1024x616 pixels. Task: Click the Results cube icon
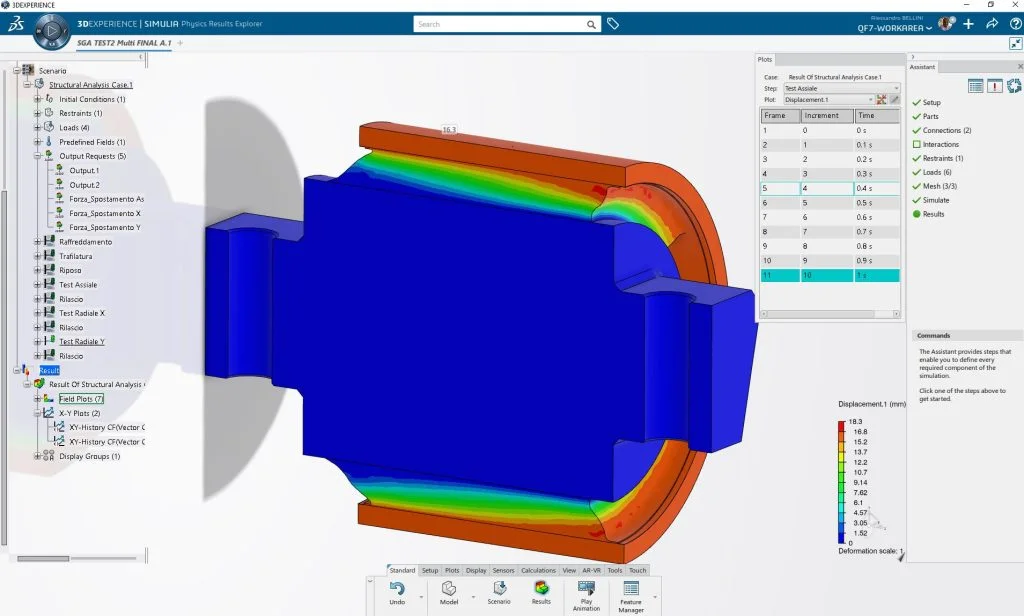tap(541, 588)
